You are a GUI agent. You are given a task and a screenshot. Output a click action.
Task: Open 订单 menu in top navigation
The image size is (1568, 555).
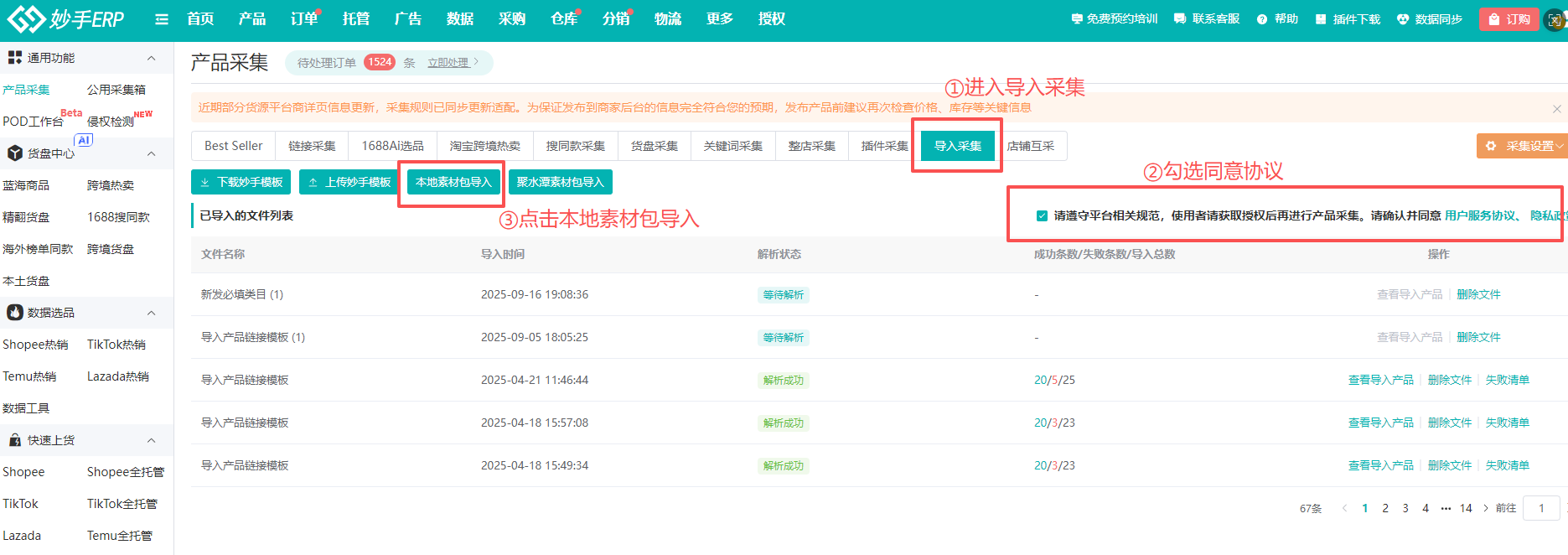pyautogui.click(x=304, y=18)
